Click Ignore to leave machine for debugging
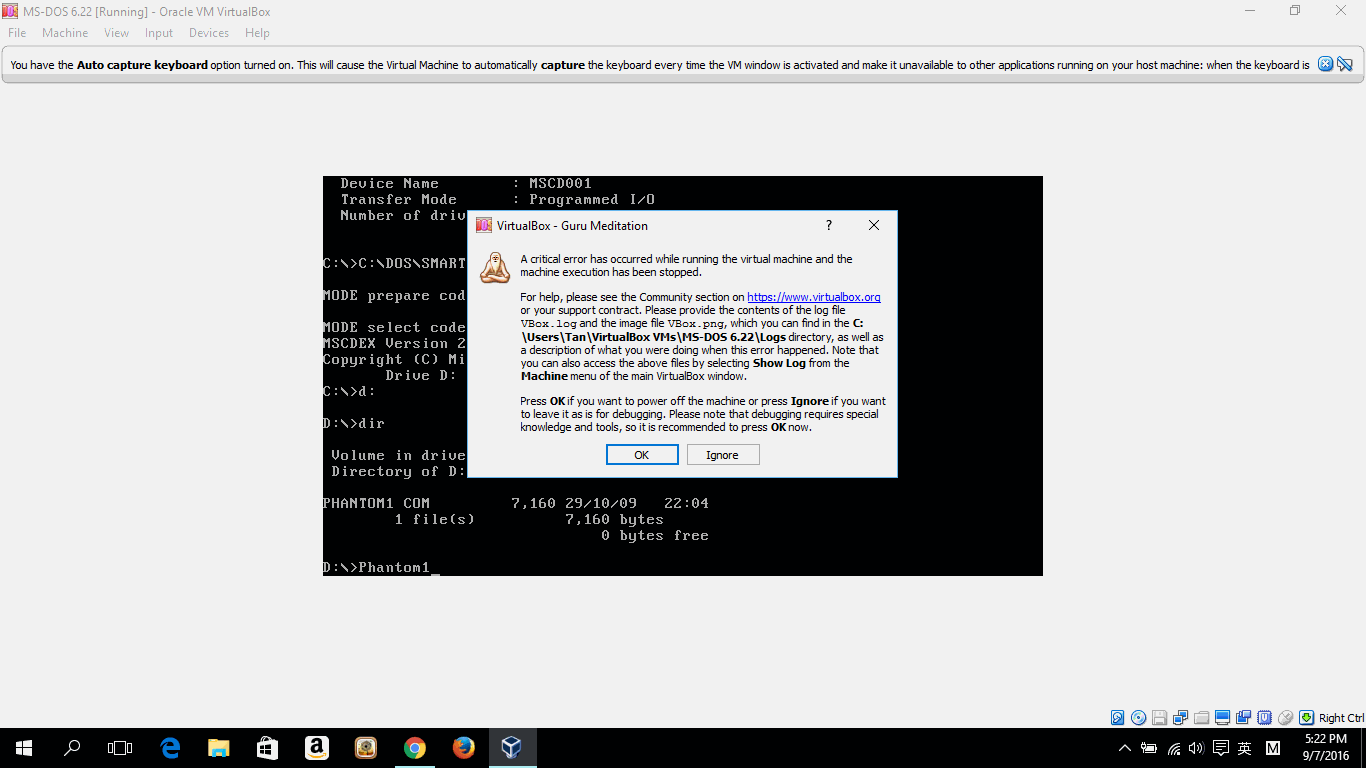This screenshot has height=768, width=1366. pos(722,455)
